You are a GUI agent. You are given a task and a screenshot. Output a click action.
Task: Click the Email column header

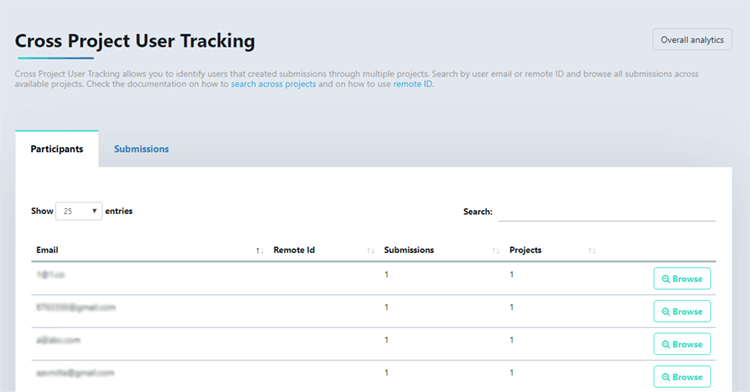47,250
